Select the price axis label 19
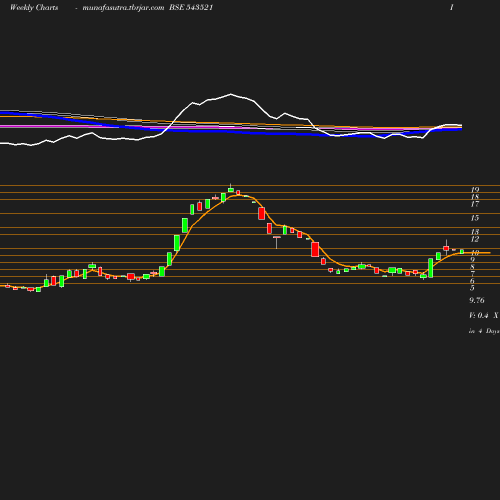The width and height of the screenshot is (500, 500). pyautogui.click(x=475, y=190)
